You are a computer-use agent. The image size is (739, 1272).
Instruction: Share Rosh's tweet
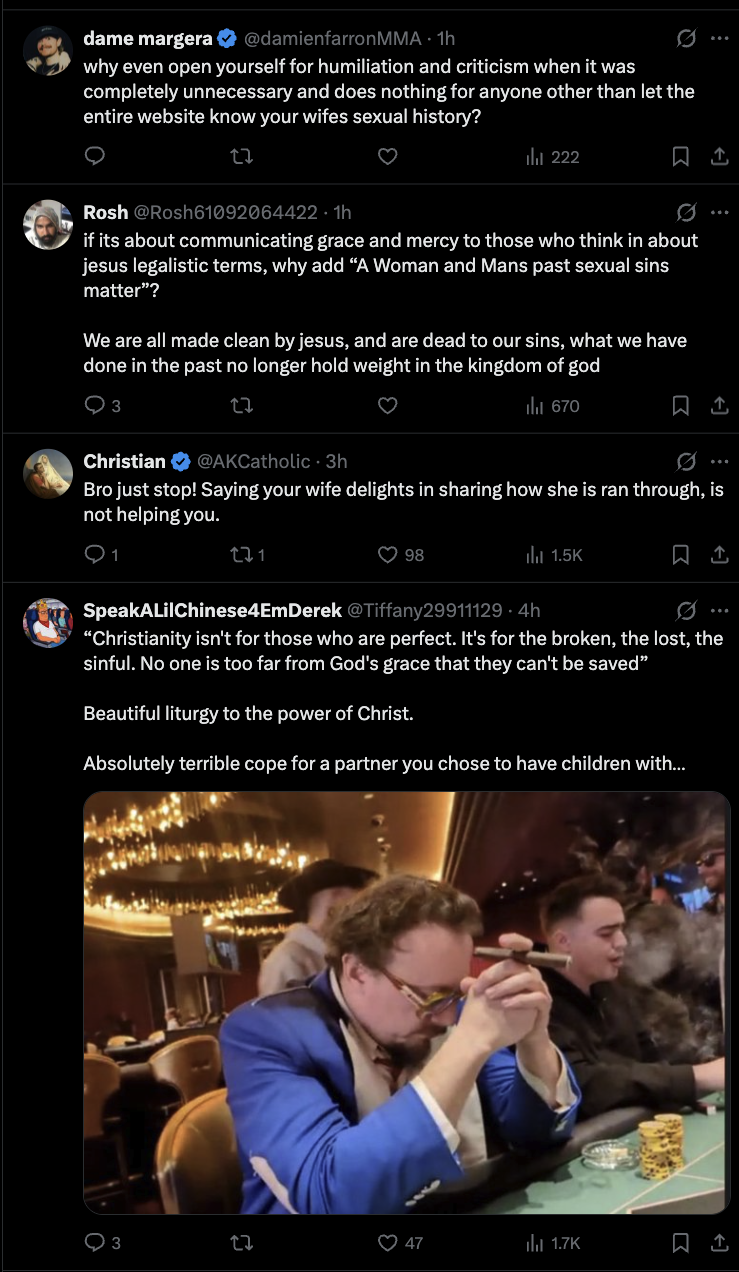(718, 405)
